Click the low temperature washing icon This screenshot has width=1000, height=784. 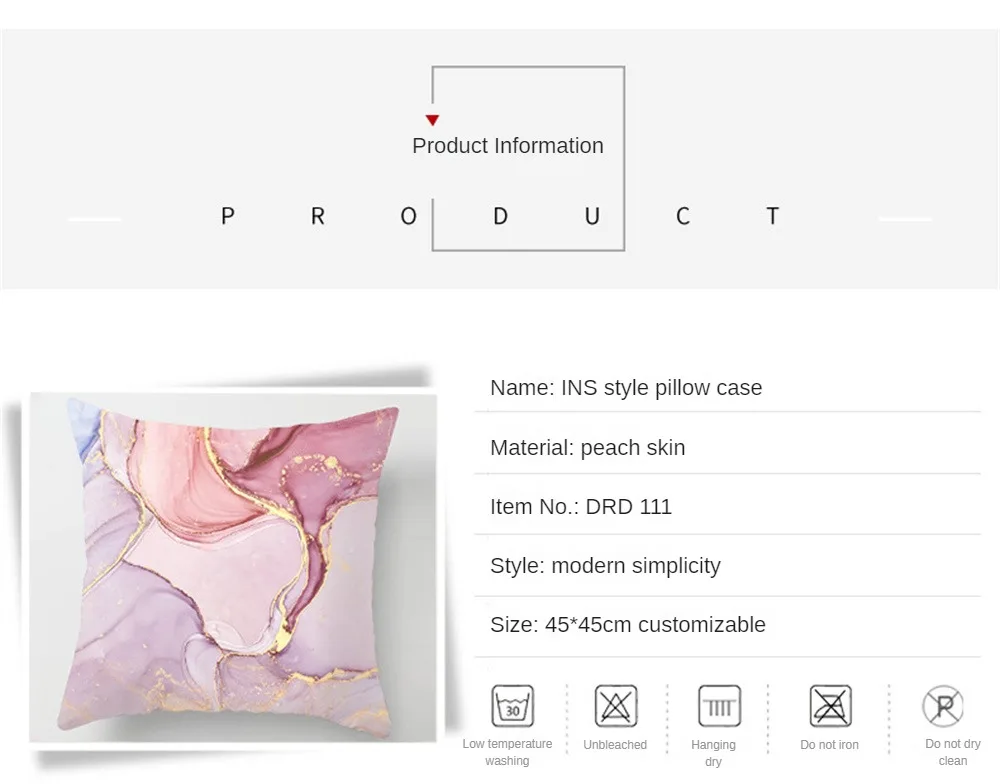coord(512,706)
